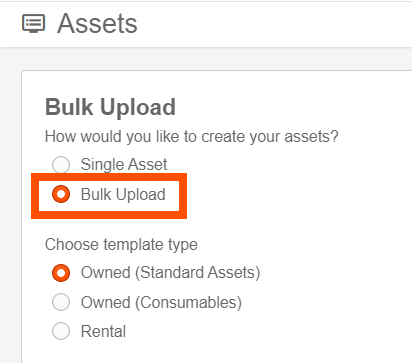
Task: Click the Single Asset label text
Action: pyautogui.click(x=124, y=164)
